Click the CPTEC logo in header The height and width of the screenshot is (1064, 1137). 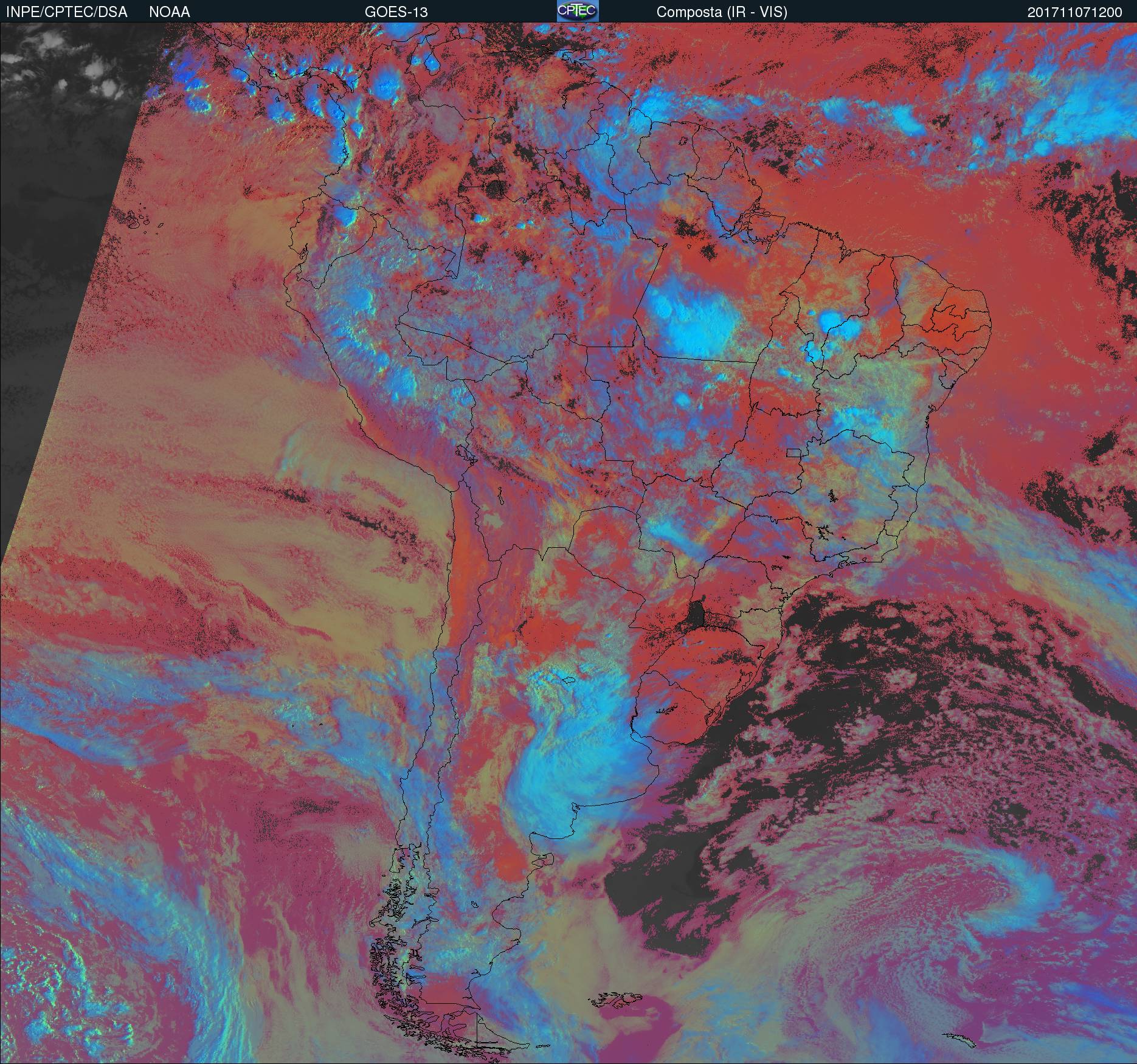point(578,11)
